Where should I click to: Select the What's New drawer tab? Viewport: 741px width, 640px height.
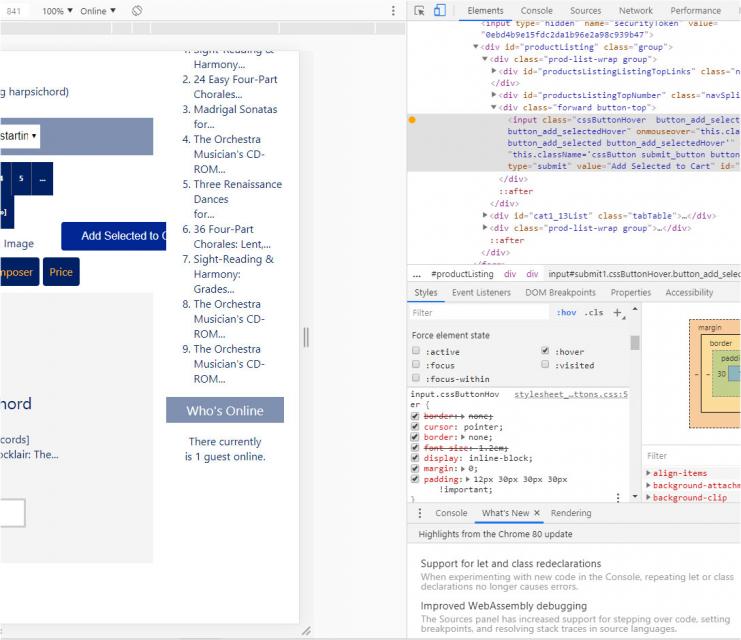(505, 513)
